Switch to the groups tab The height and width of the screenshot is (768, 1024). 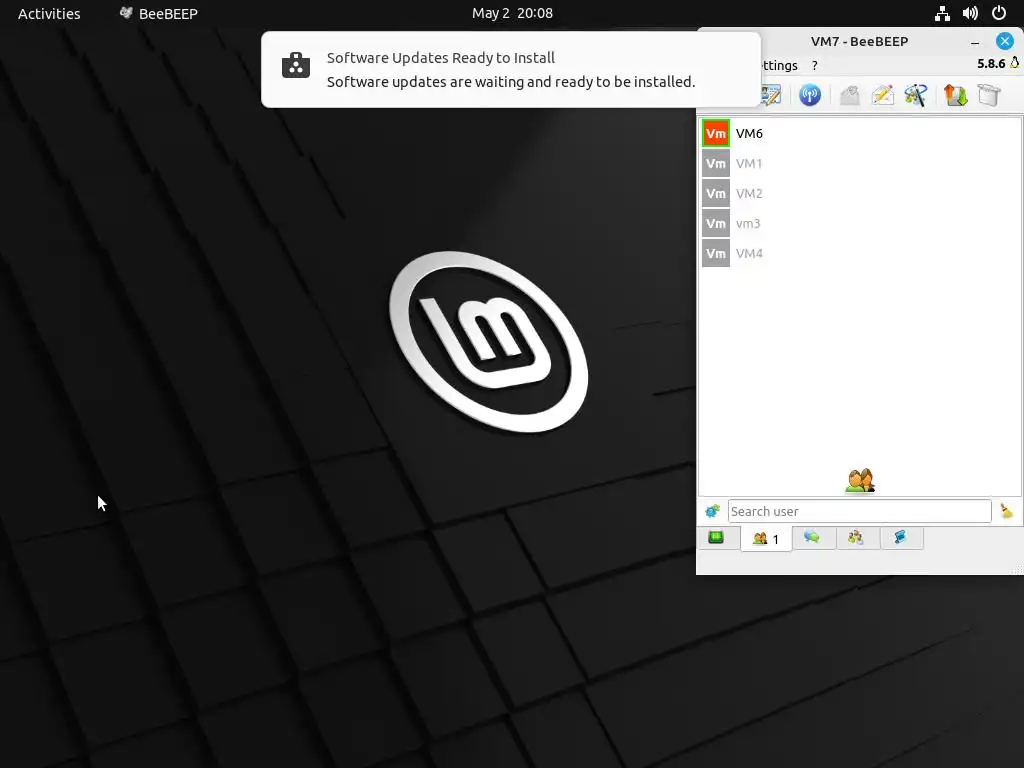pyautogui.click(x=856, y=537)
